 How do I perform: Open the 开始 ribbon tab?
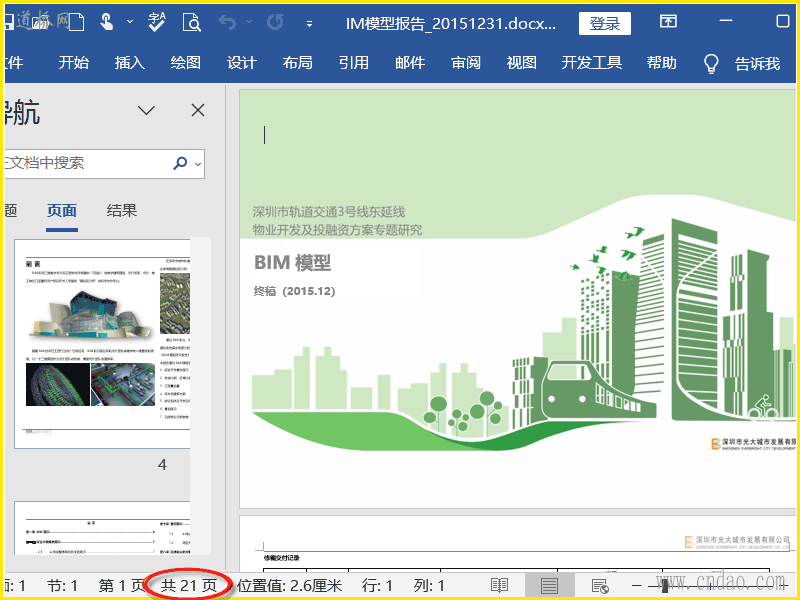click(73, 63)
